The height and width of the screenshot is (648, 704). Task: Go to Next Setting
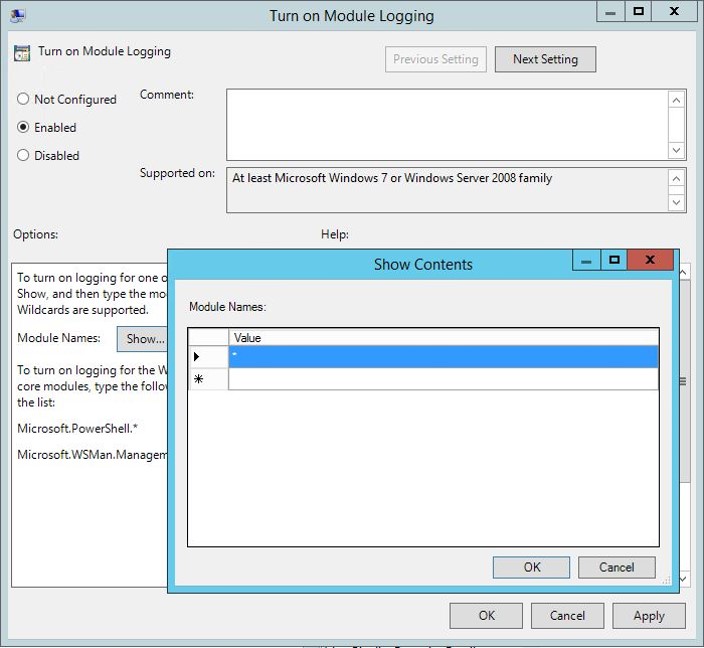click(545, 59)
